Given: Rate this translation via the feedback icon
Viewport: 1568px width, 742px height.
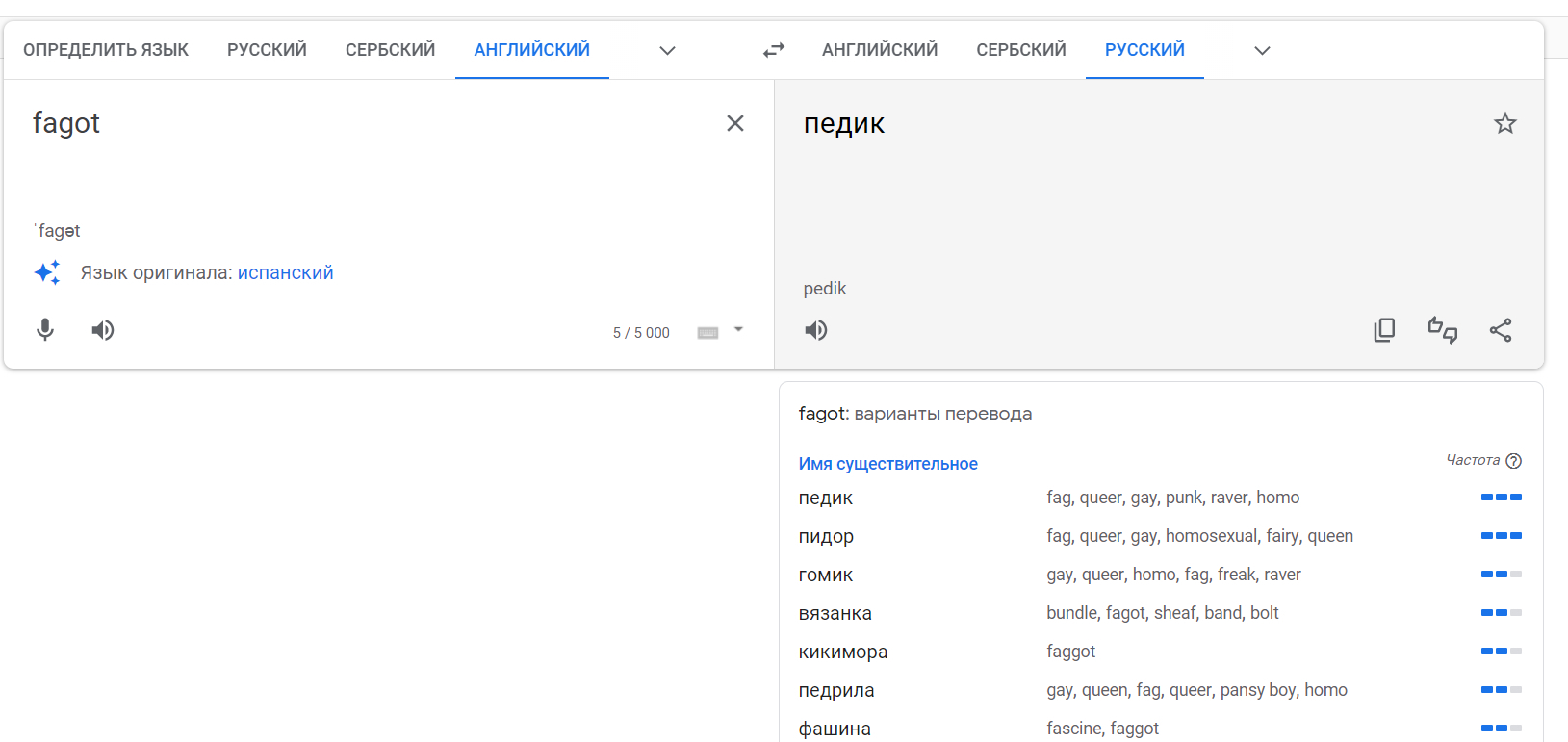Looking at the screenshot, I should 1442,330.
